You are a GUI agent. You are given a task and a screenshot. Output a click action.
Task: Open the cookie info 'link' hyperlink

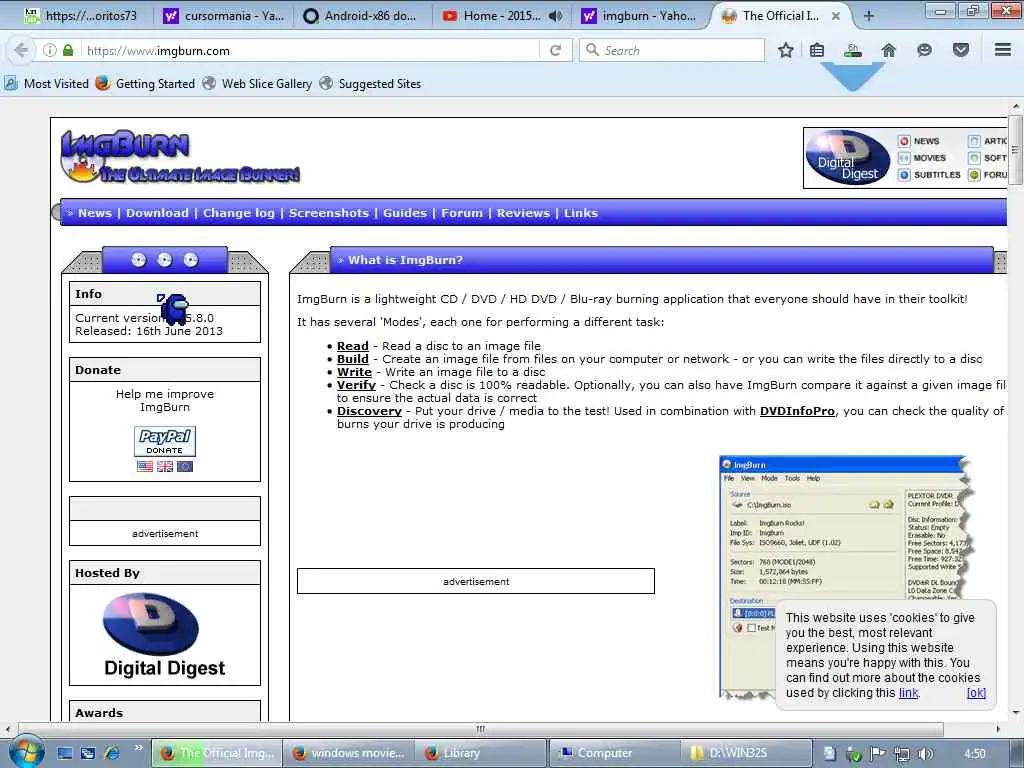(x=908, y=693)
